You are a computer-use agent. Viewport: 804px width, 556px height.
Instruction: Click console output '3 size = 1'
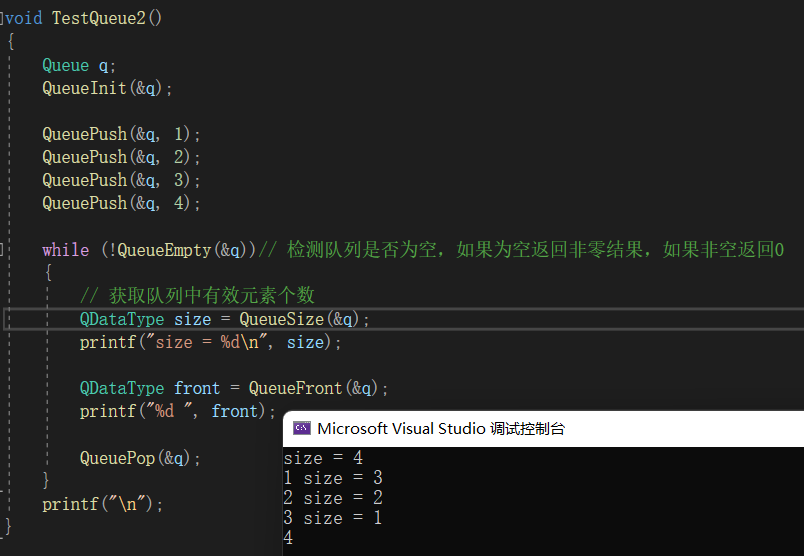coord(333,518)
